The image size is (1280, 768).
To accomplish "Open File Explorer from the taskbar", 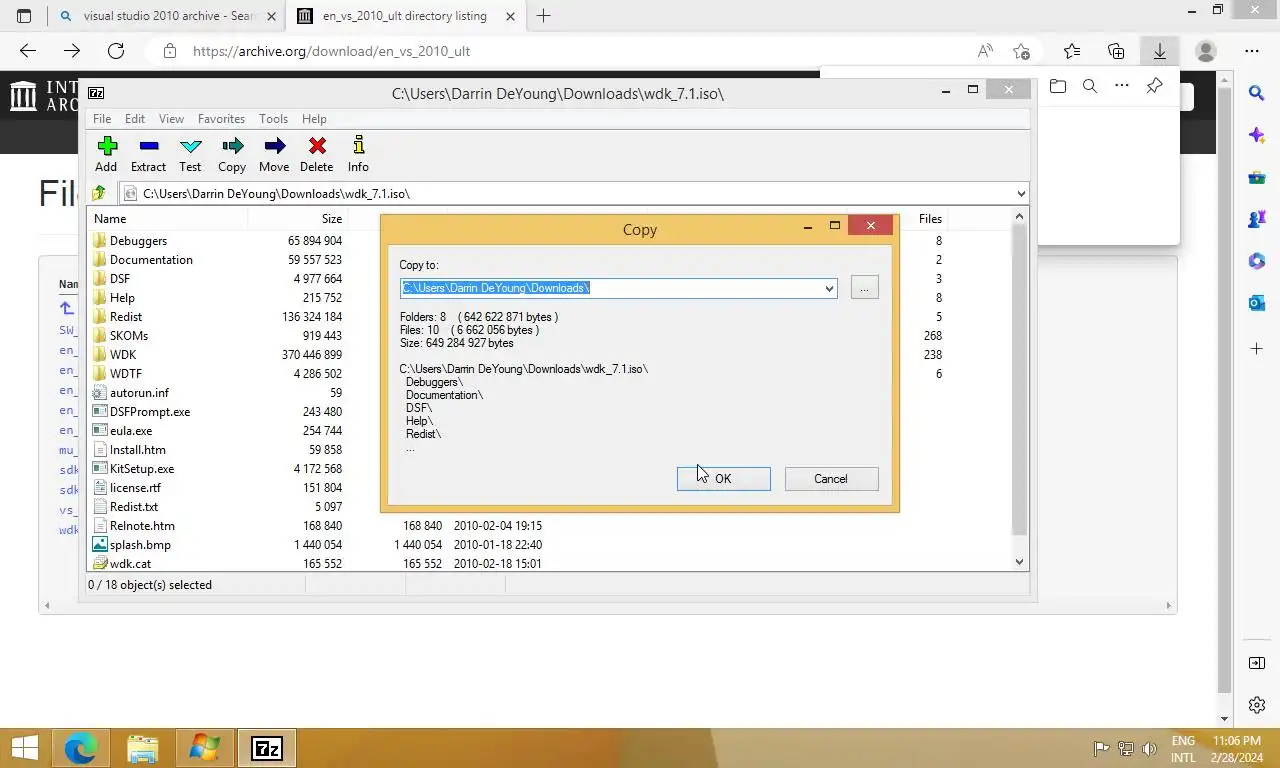I will tap(143, 748).
